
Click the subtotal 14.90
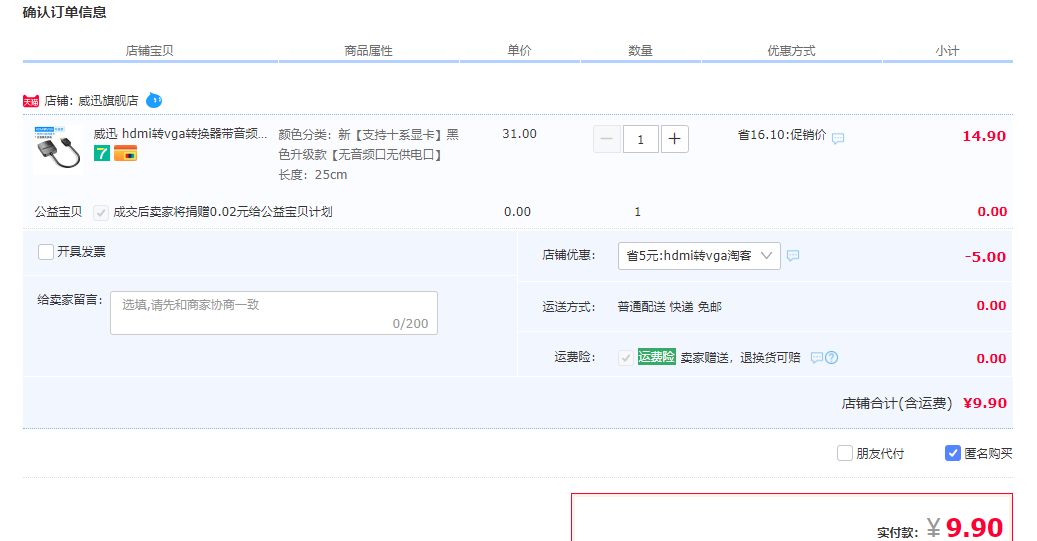click(983, 136)
